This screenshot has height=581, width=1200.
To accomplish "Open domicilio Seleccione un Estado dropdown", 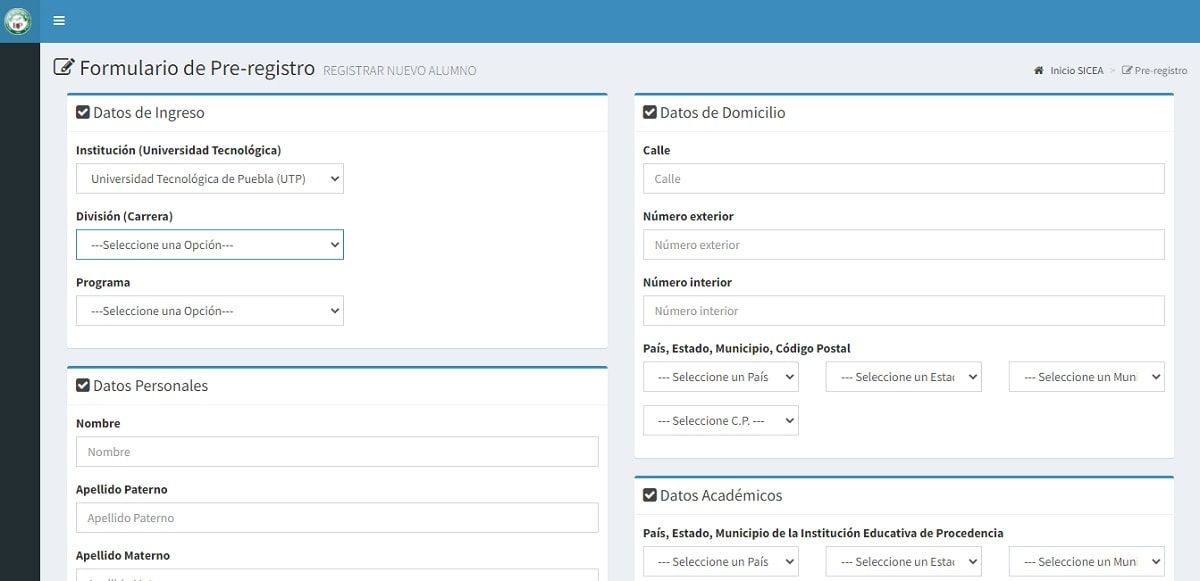I will pyautogui.click(x=903, y=377).
